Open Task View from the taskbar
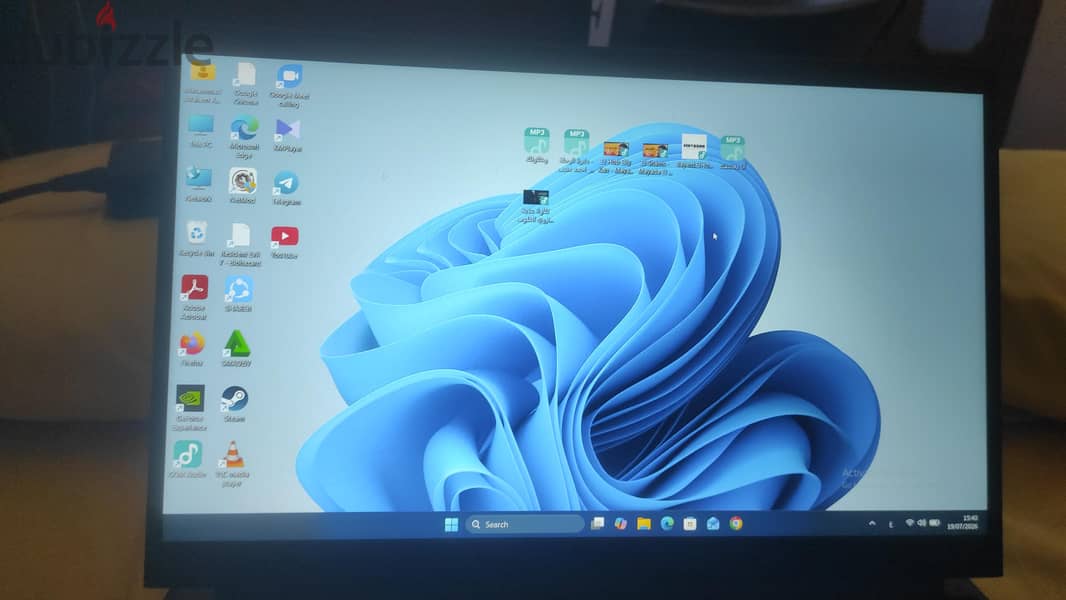Viewport: 1066px width, 600px height. click(x=598, y=523)
